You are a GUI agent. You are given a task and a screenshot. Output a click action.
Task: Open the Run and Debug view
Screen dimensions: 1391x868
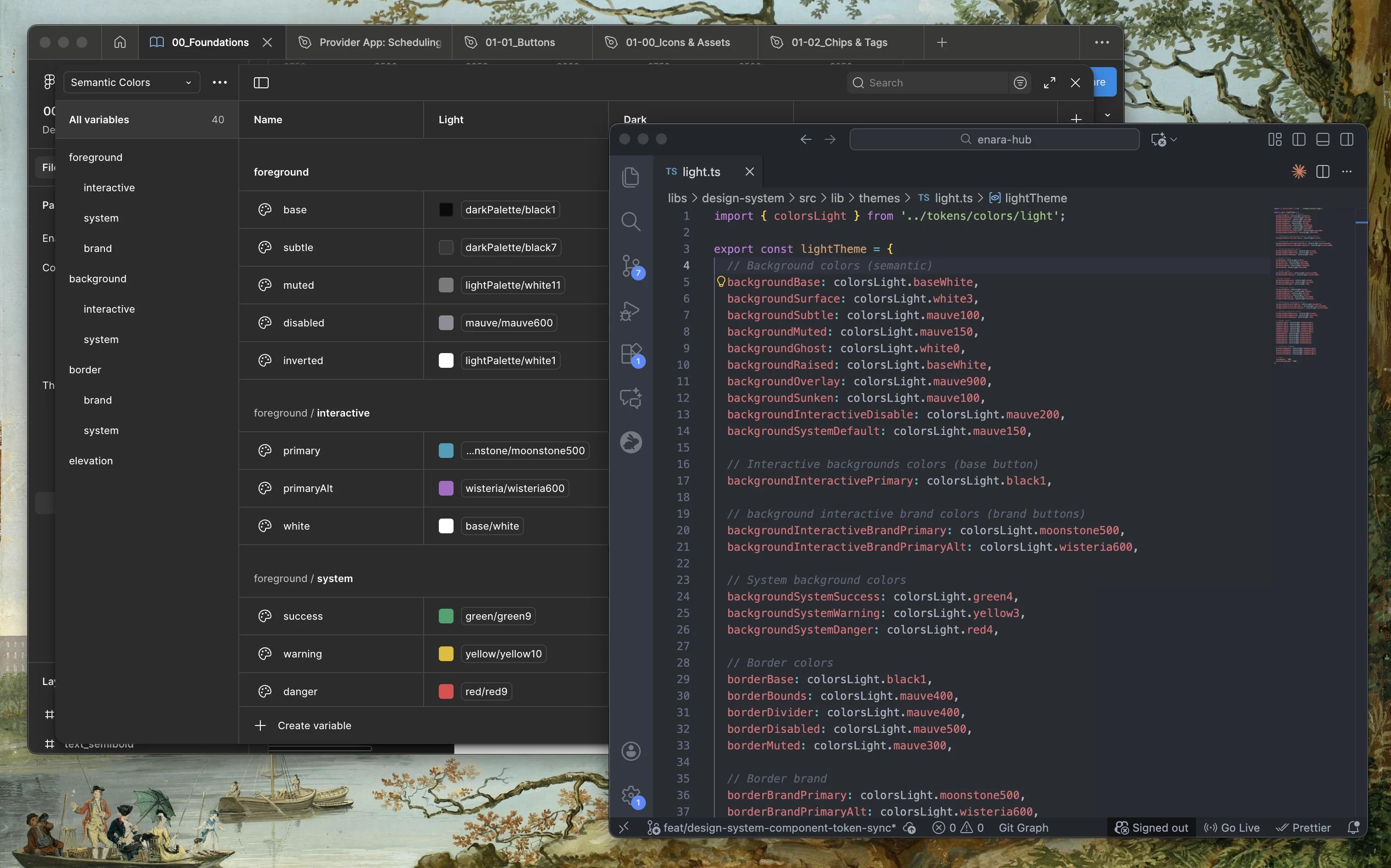(631, 311)
